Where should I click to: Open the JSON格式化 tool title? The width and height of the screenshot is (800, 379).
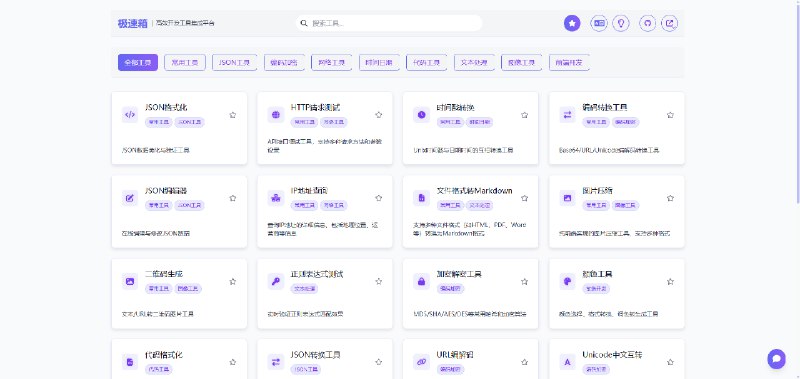166,108
